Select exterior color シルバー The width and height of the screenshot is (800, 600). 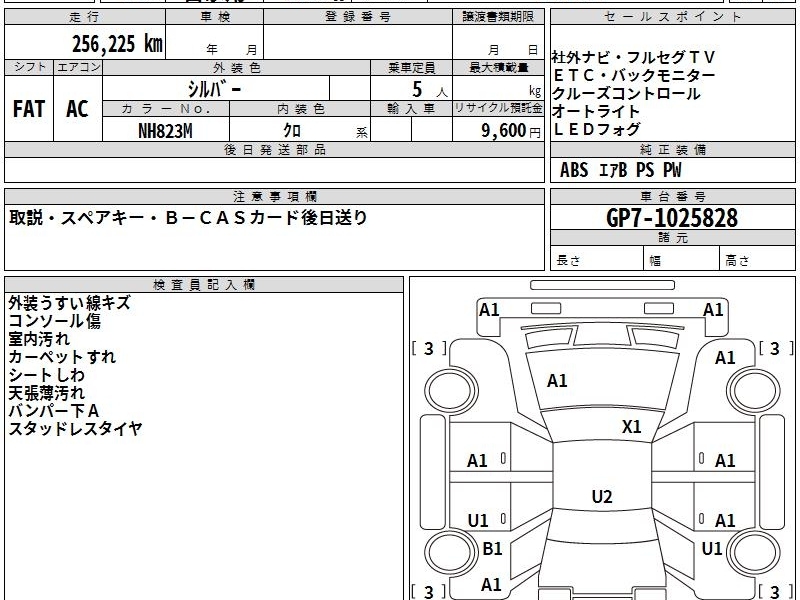coord(214,89)
